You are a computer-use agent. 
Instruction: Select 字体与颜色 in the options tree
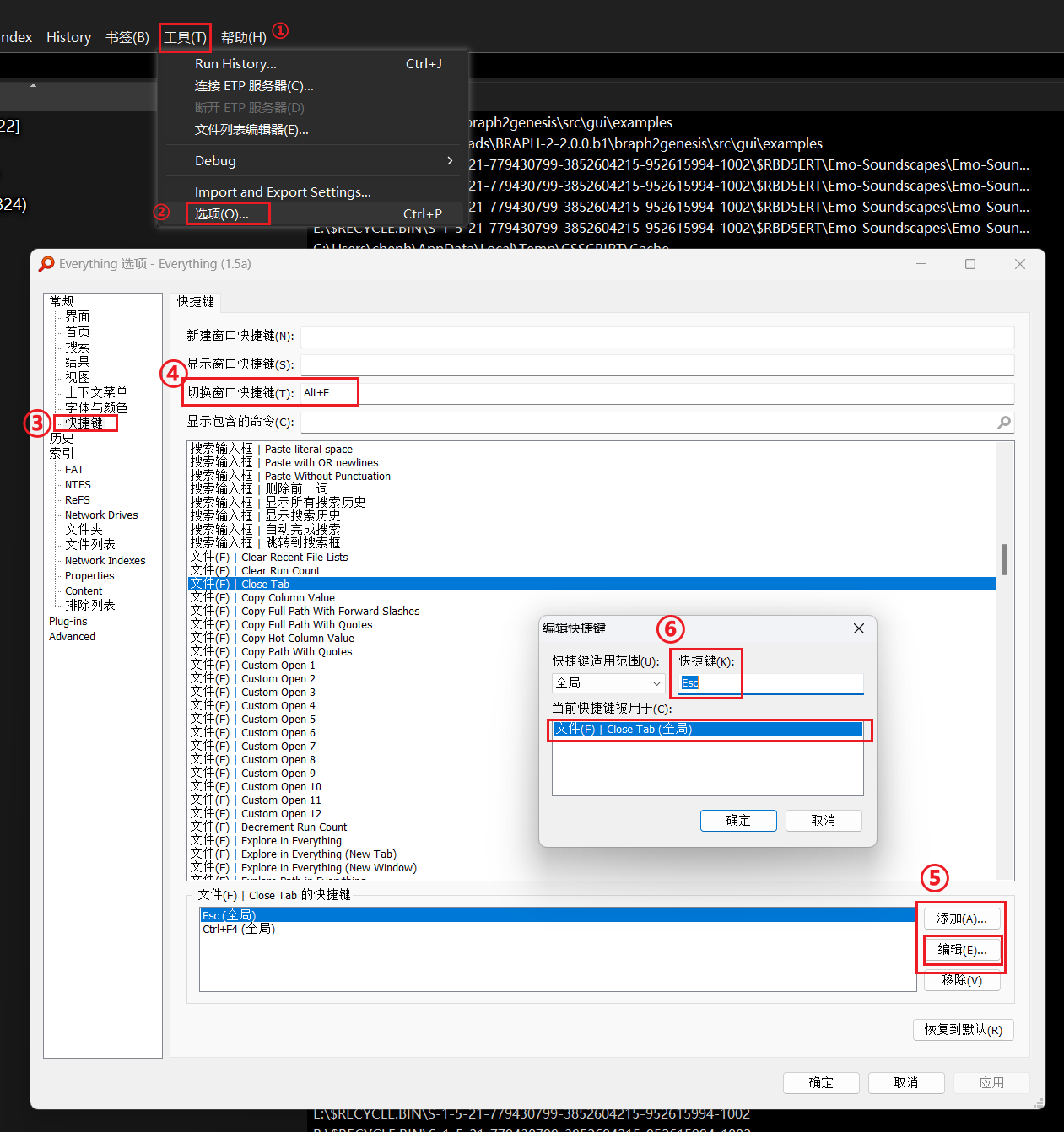(x=96, y=407)
